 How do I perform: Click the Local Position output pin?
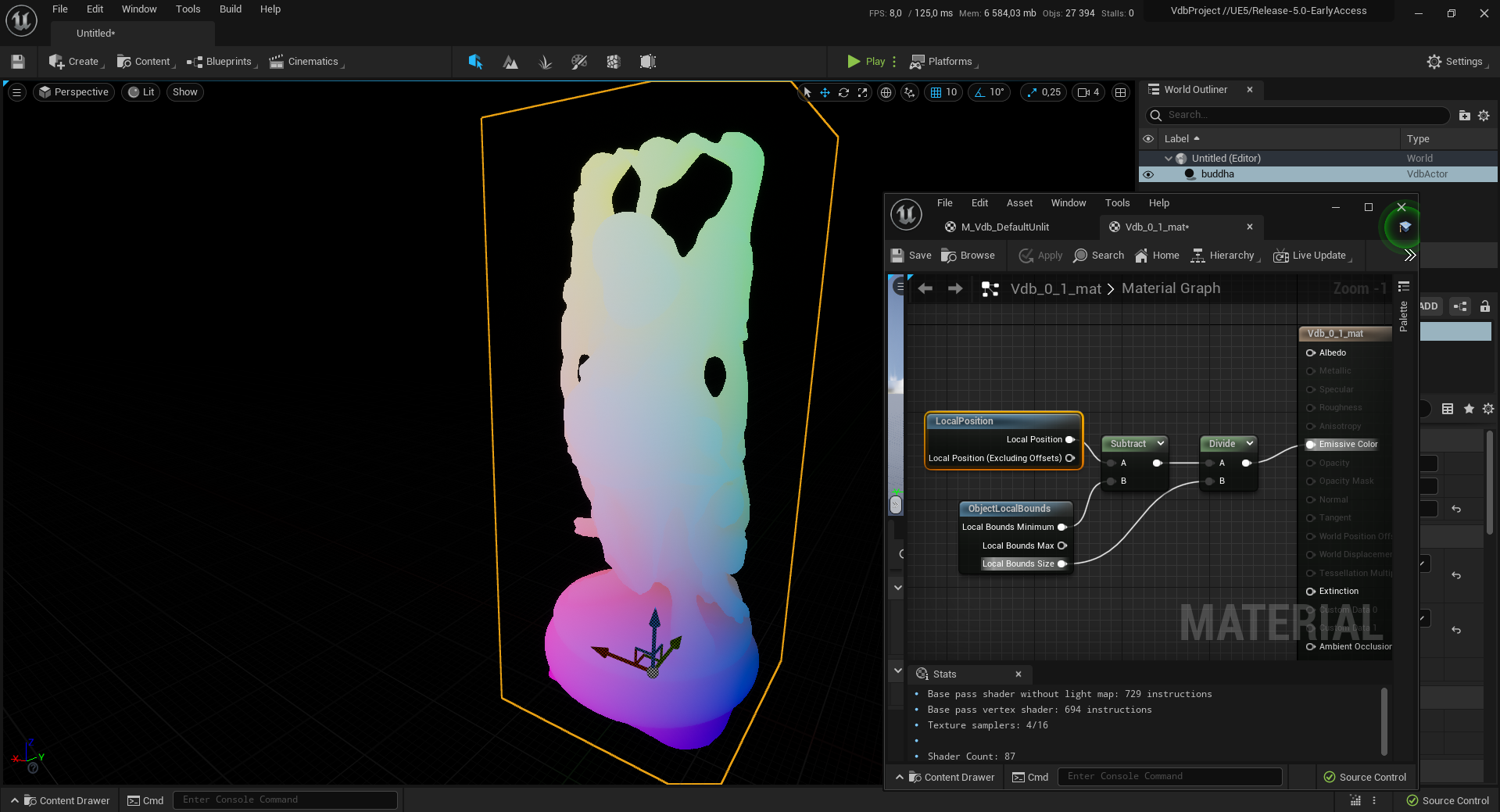click(x=1070, y=439)
